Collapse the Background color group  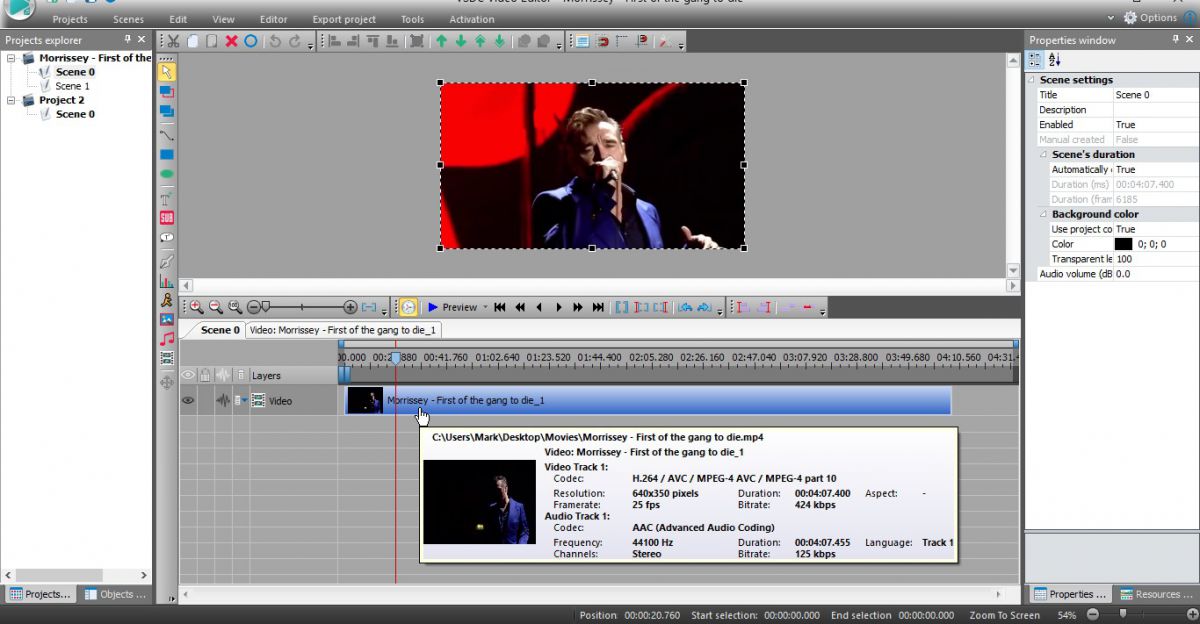1044,214
